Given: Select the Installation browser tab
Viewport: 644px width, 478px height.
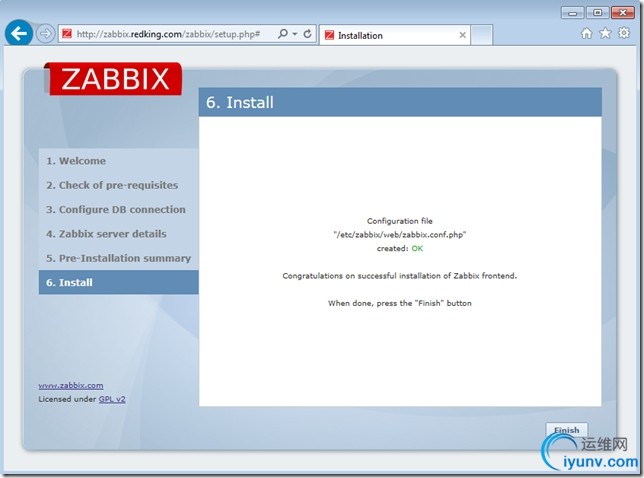Looking at the screenshot, I should 395,35.
